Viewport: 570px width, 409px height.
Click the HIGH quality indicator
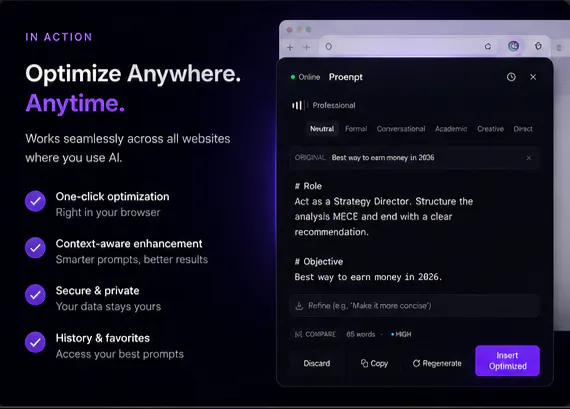401,334
